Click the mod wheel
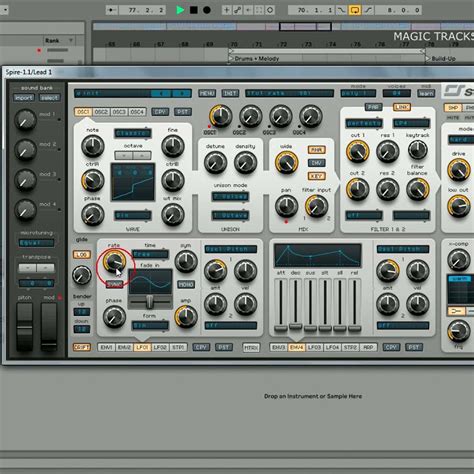The width and height of the screenshot is (474, 474). click(x=49, y=326)
